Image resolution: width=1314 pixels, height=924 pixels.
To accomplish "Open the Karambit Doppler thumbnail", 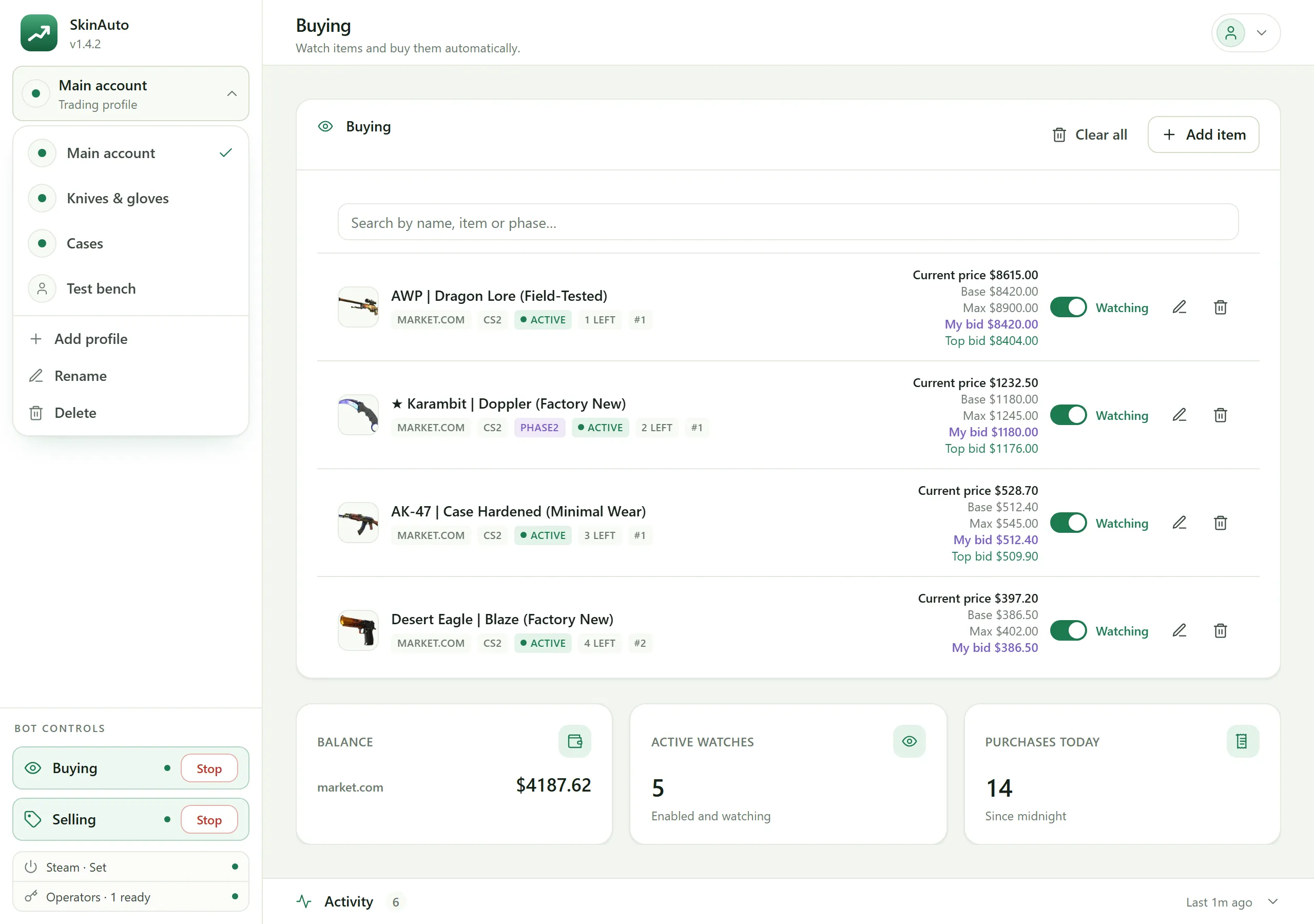I will 358,414.
